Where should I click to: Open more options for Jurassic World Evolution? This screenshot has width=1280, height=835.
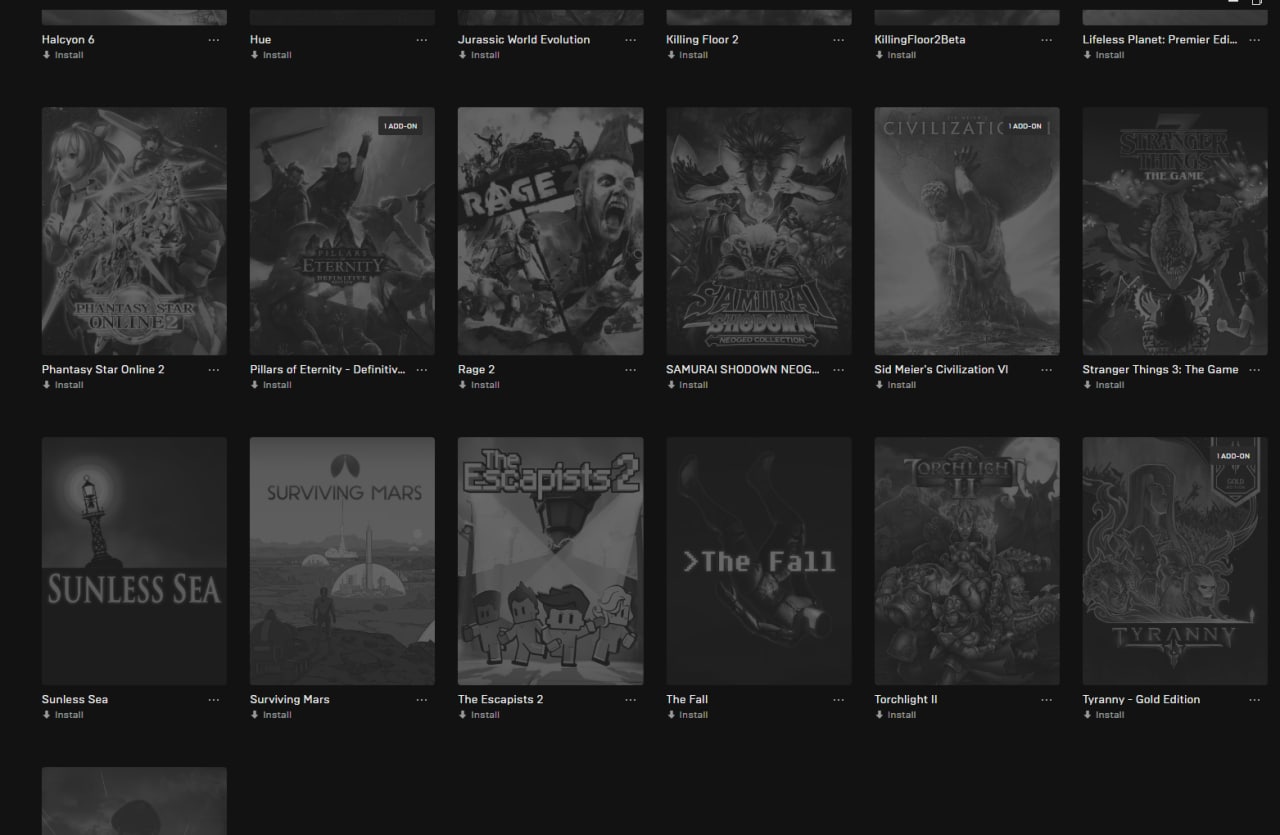tap(630, 40)
